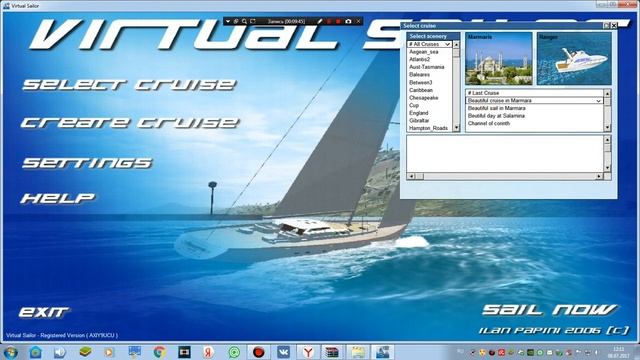The height and width of the screenshot is (360, 640).
Task: Click the recorder camera screenshot icon
Action: click(x=348, y=21)
